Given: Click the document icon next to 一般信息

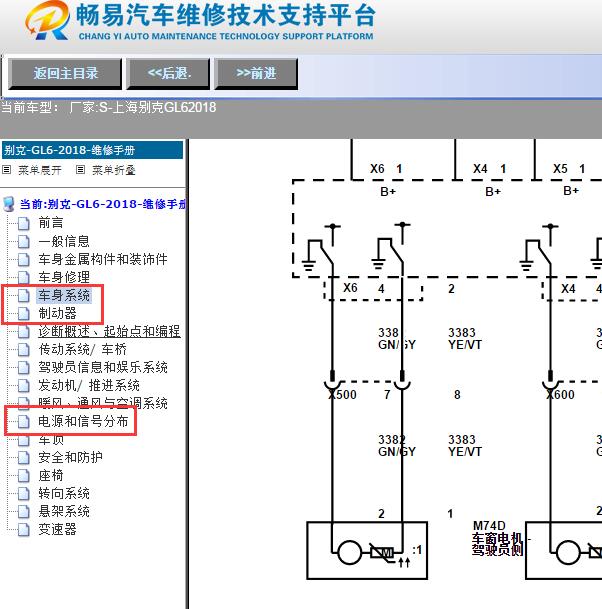Looking at the screenshot, I should pyautogui.click(x=24, y=242).
